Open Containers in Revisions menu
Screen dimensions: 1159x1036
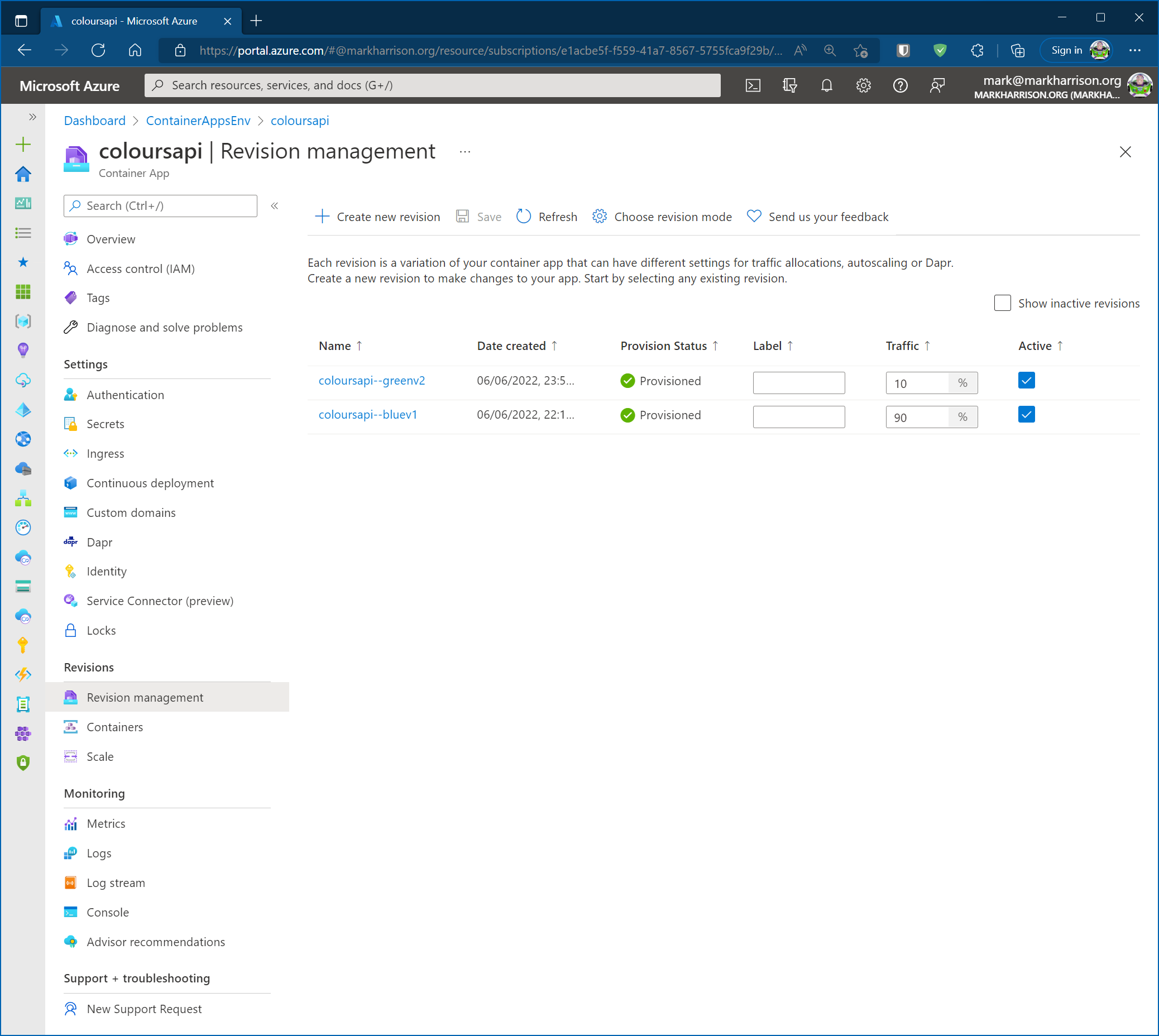(114, 727)
